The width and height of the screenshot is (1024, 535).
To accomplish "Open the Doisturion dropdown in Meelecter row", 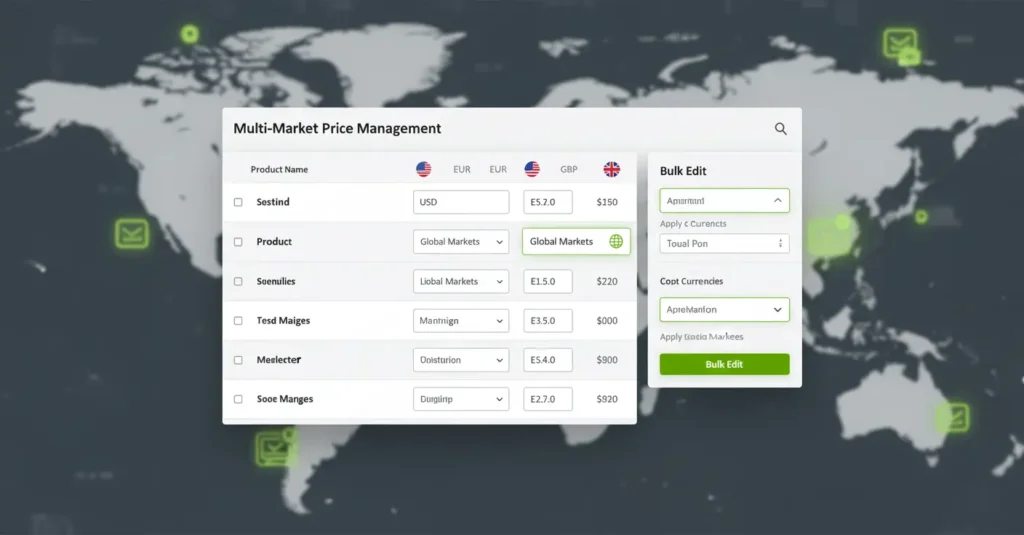I will click(x=461, y=360).
